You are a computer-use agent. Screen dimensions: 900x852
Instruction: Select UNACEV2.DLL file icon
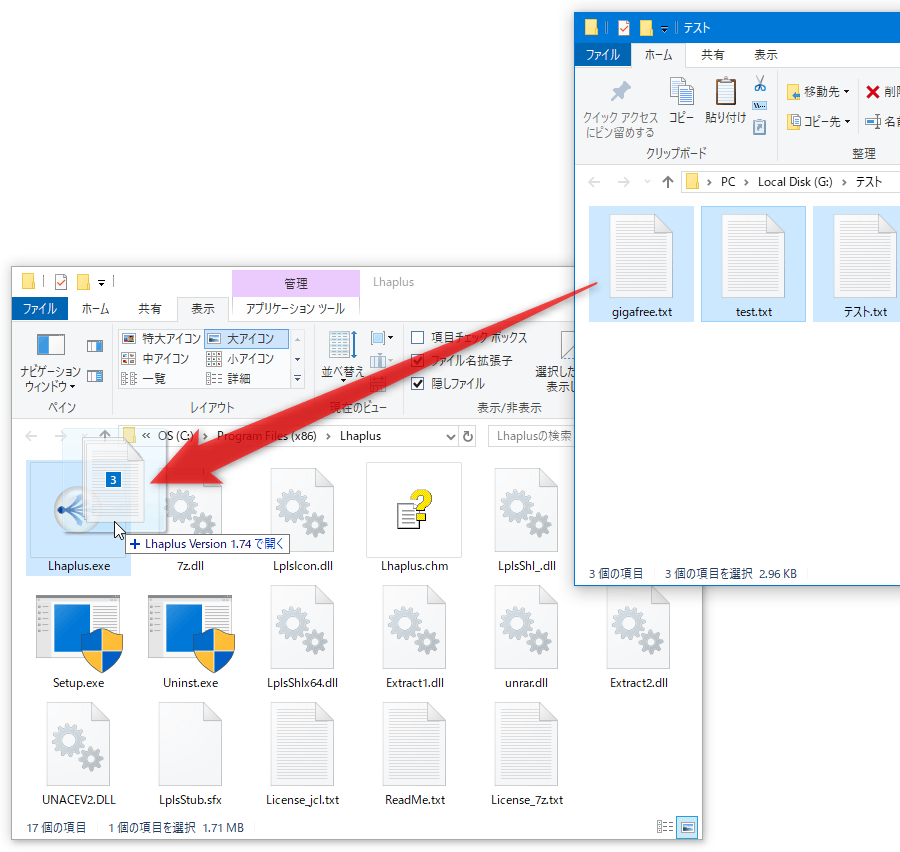tap(79, 744)
